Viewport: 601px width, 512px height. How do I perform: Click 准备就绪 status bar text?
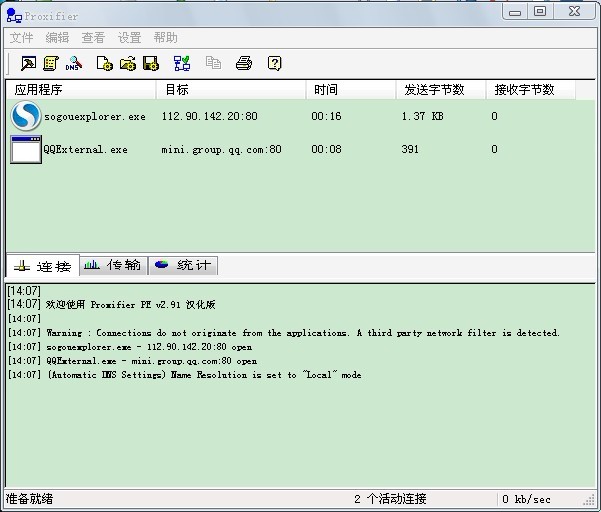click(x=30, y=499)
